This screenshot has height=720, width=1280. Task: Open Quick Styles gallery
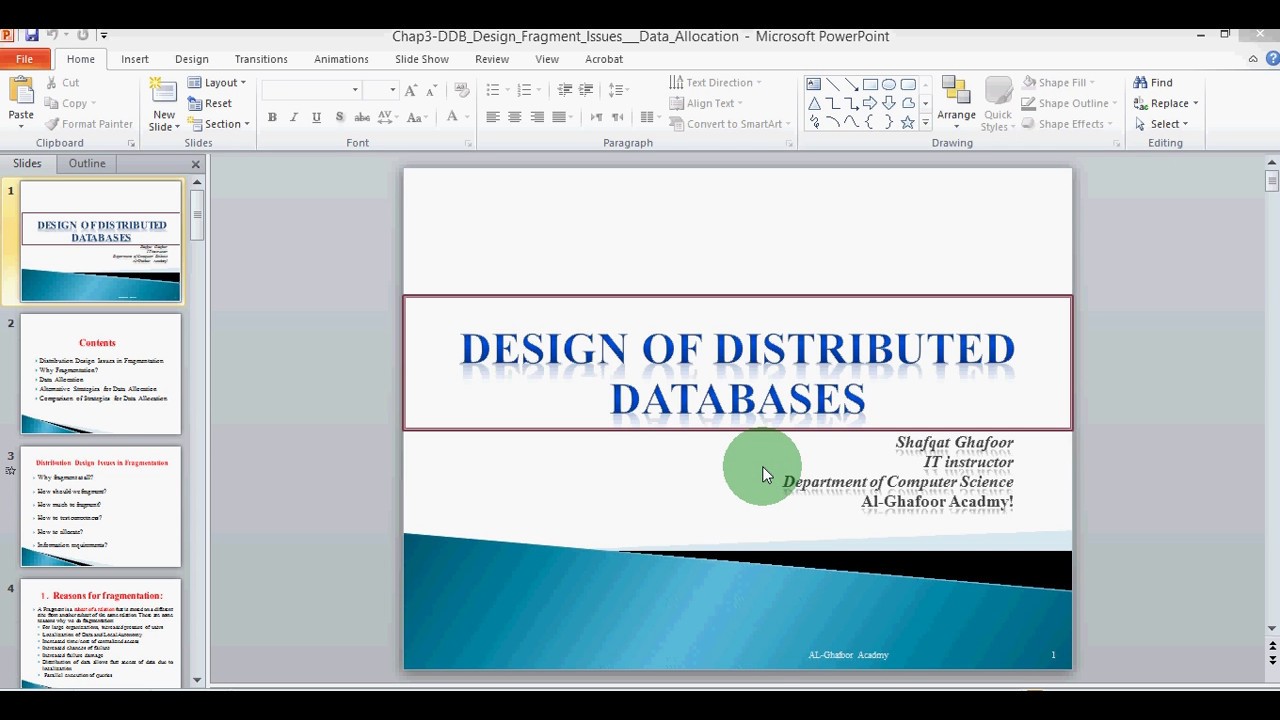[x=998, y=104]
